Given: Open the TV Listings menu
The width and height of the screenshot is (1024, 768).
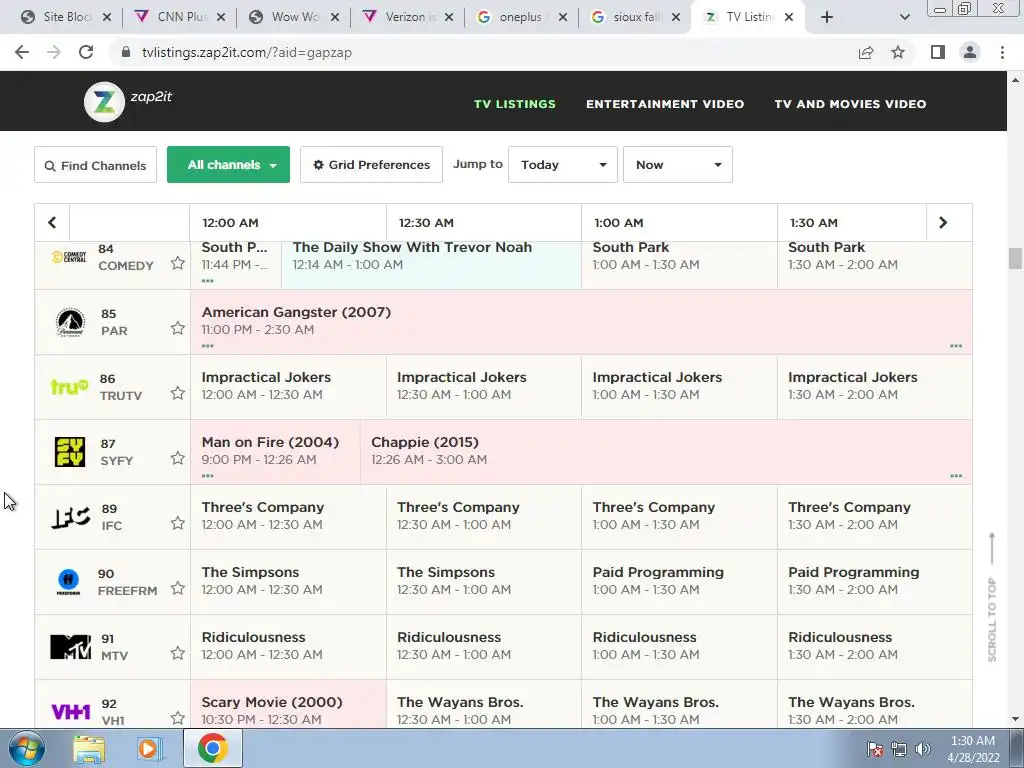Looking at the screenshot, I should click(x=515, y=104).
